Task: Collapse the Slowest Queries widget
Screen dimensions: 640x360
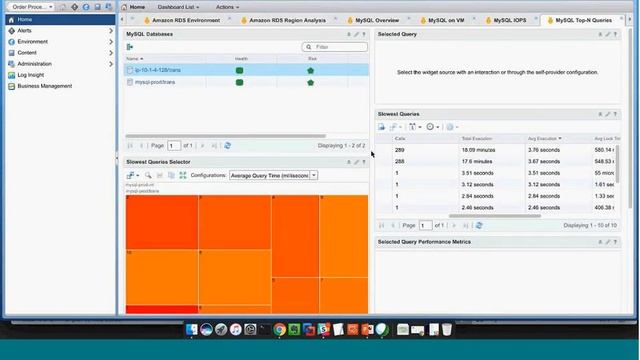Action: (x=600, y=114)
